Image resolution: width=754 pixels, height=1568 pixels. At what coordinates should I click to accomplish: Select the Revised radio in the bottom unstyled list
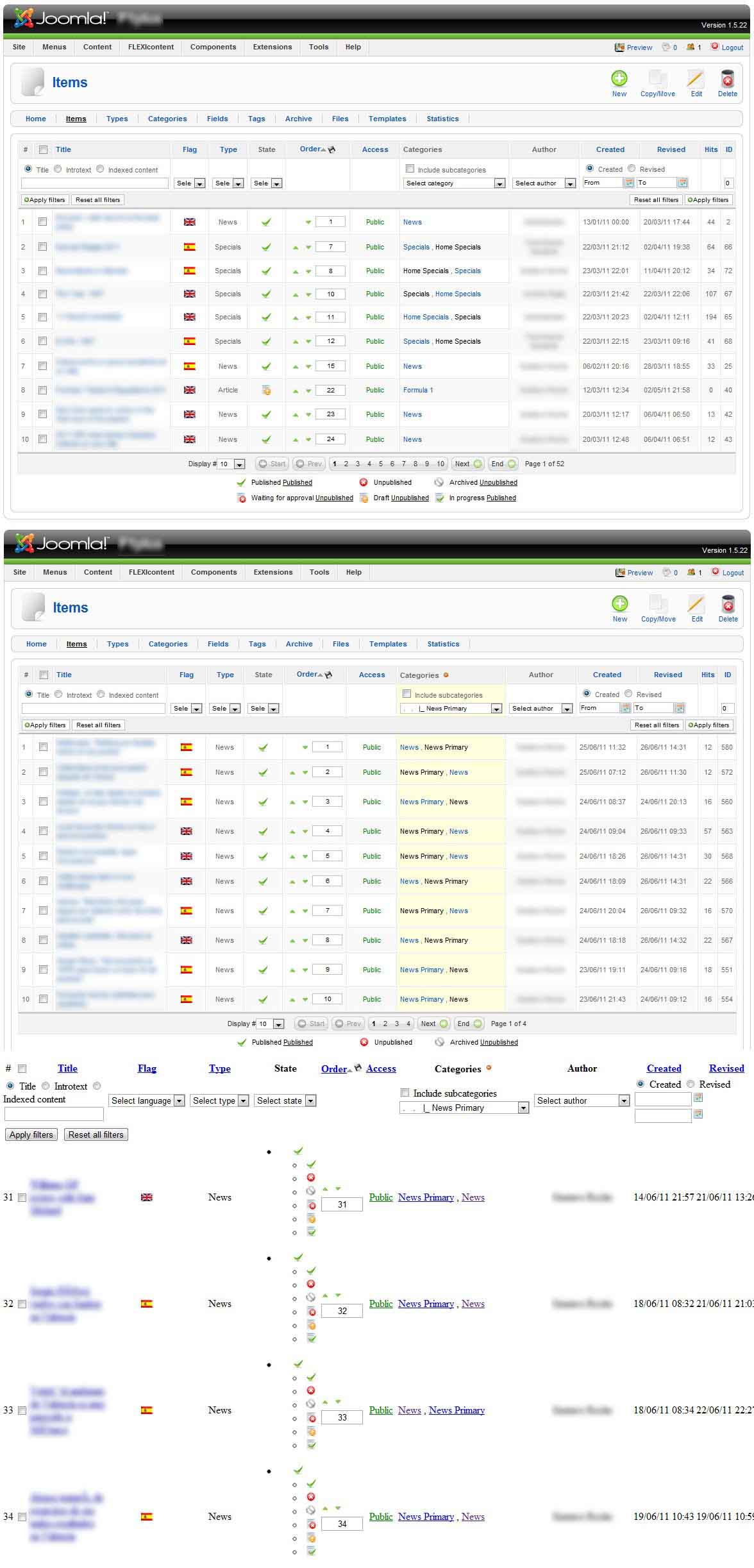pyautogui.click(x=691, y=1084)
